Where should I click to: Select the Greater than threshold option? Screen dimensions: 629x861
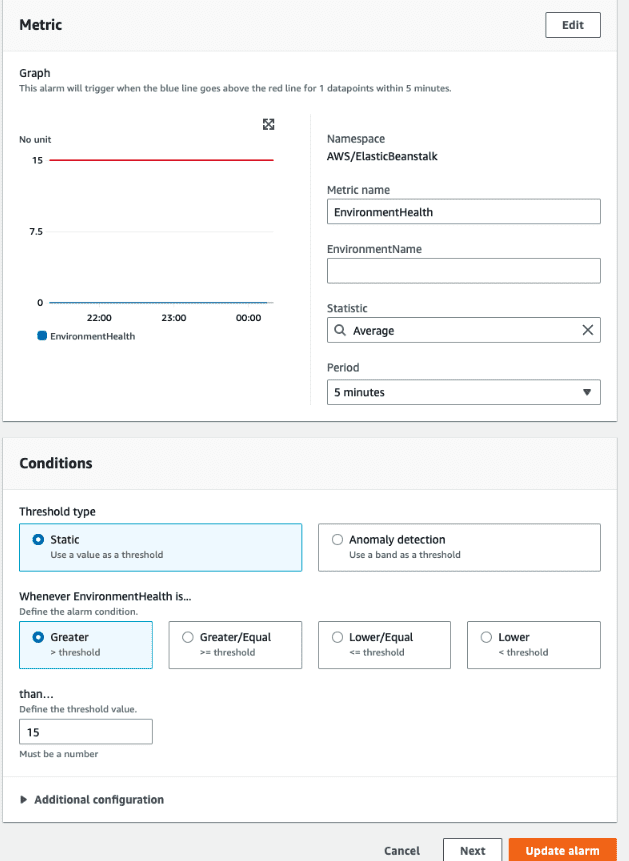pos(86,645)
